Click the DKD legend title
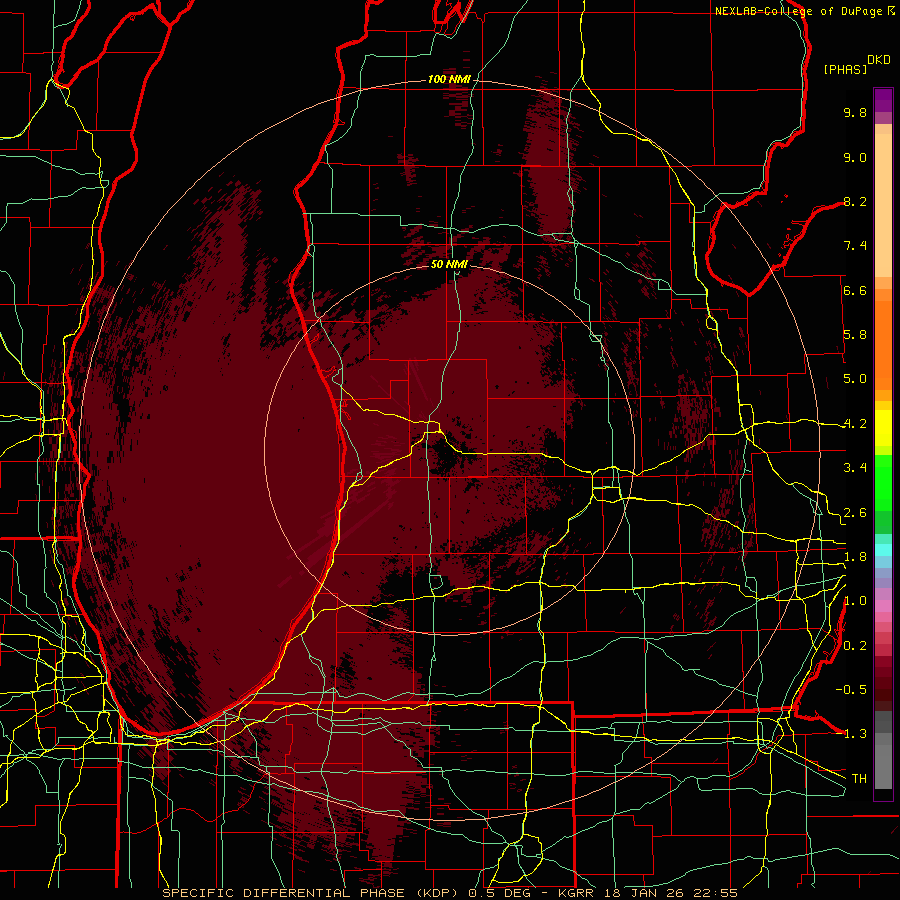Screen dimensions: 900x900 [x=878, y=60]
